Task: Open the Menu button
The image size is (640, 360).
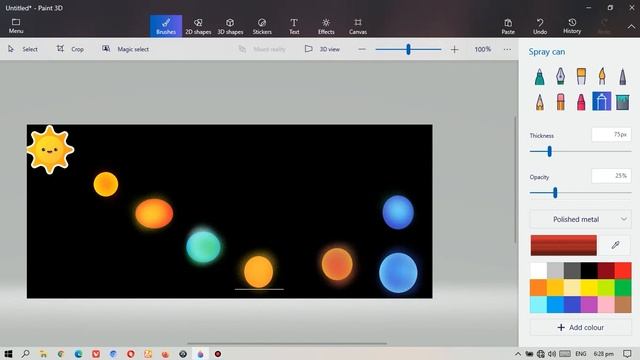Action: (16, 26)
